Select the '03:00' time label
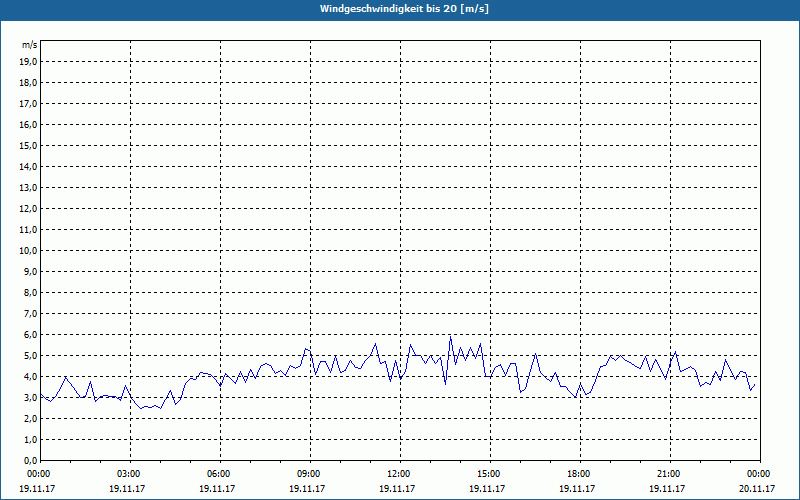The width and height of the screenshot is (800, 500). pyautogui.click(x=130, y=474)
